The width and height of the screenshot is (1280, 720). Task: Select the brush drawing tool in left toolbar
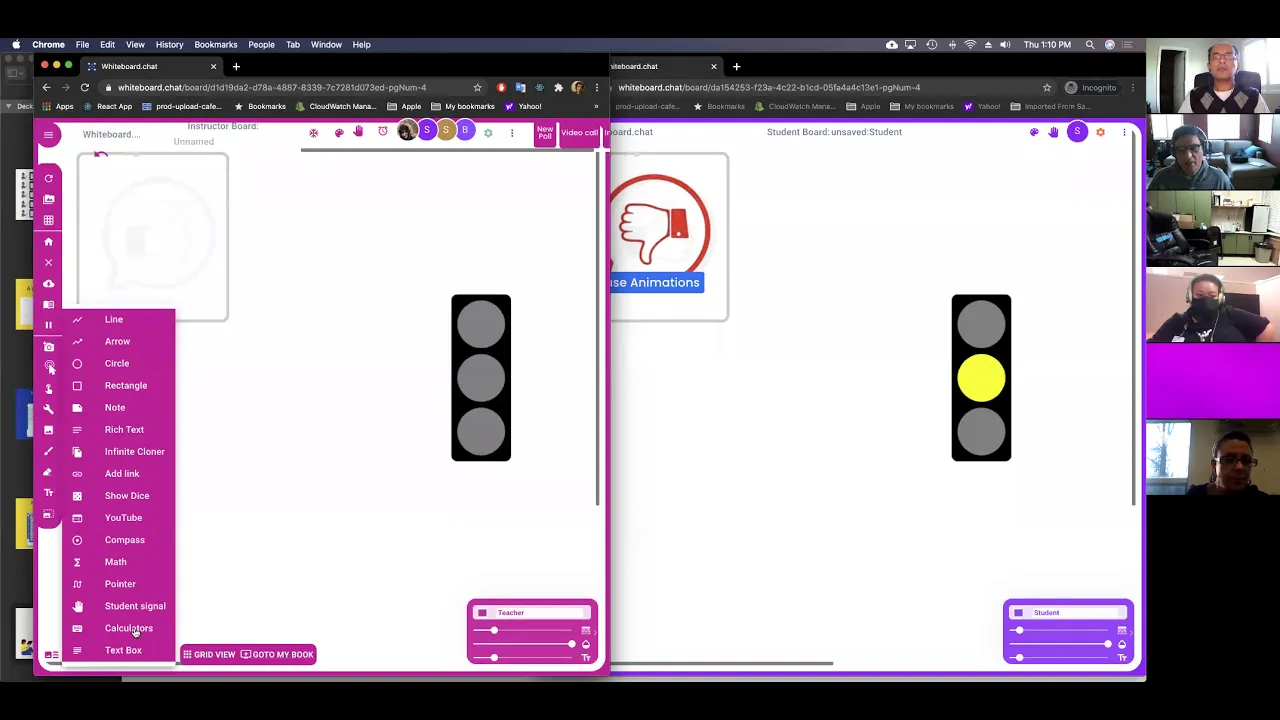(48, 451)
